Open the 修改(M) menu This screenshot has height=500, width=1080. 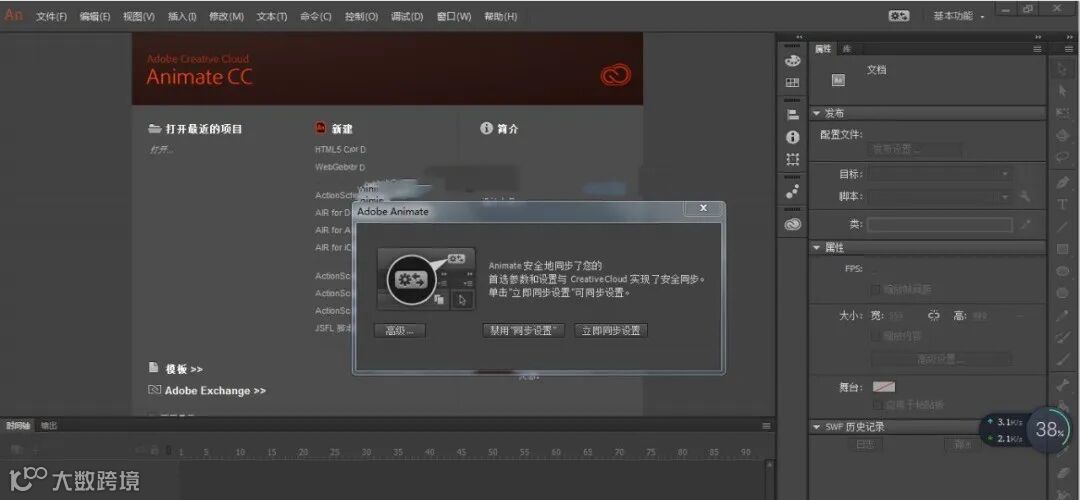point(227,17)
